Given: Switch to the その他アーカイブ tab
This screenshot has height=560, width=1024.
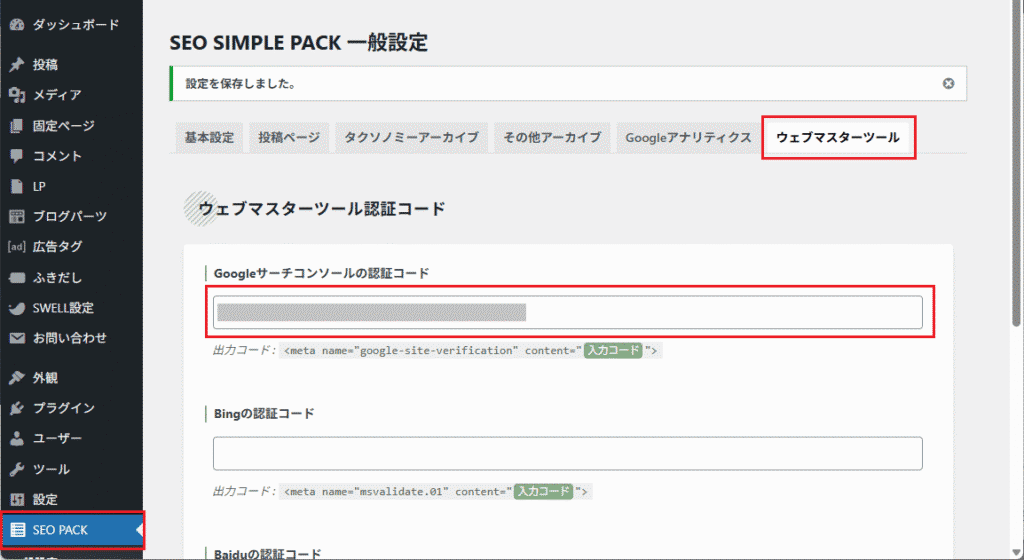Looking at the screenshot, I should point(552,138).
